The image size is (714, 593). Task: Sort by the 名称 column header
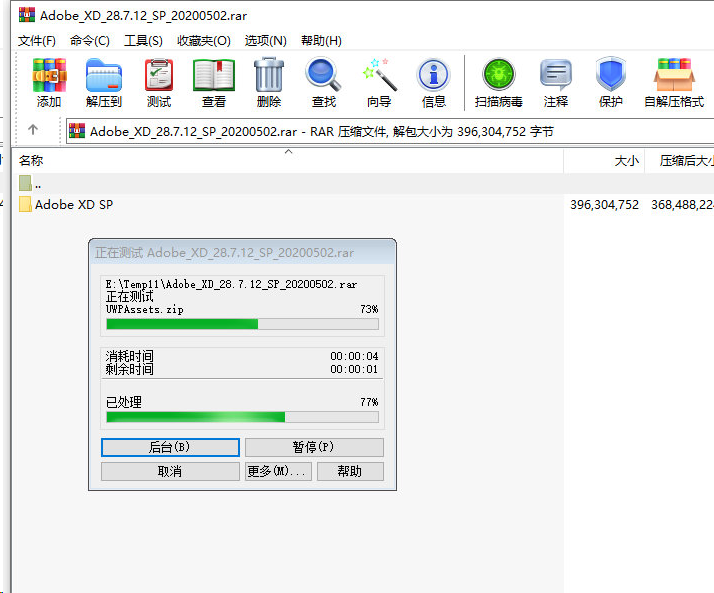pyautogui.click(x=288, y=161)
